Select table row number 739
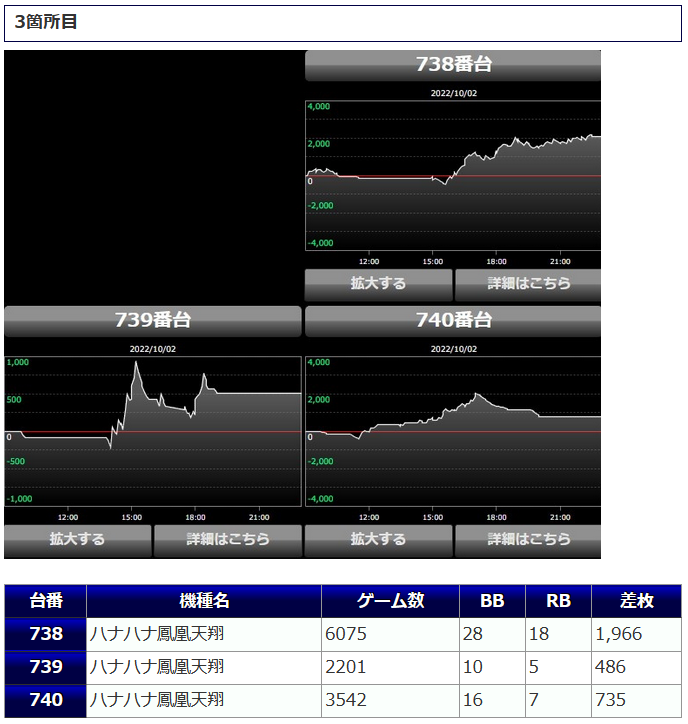 (x=46, y=668)
